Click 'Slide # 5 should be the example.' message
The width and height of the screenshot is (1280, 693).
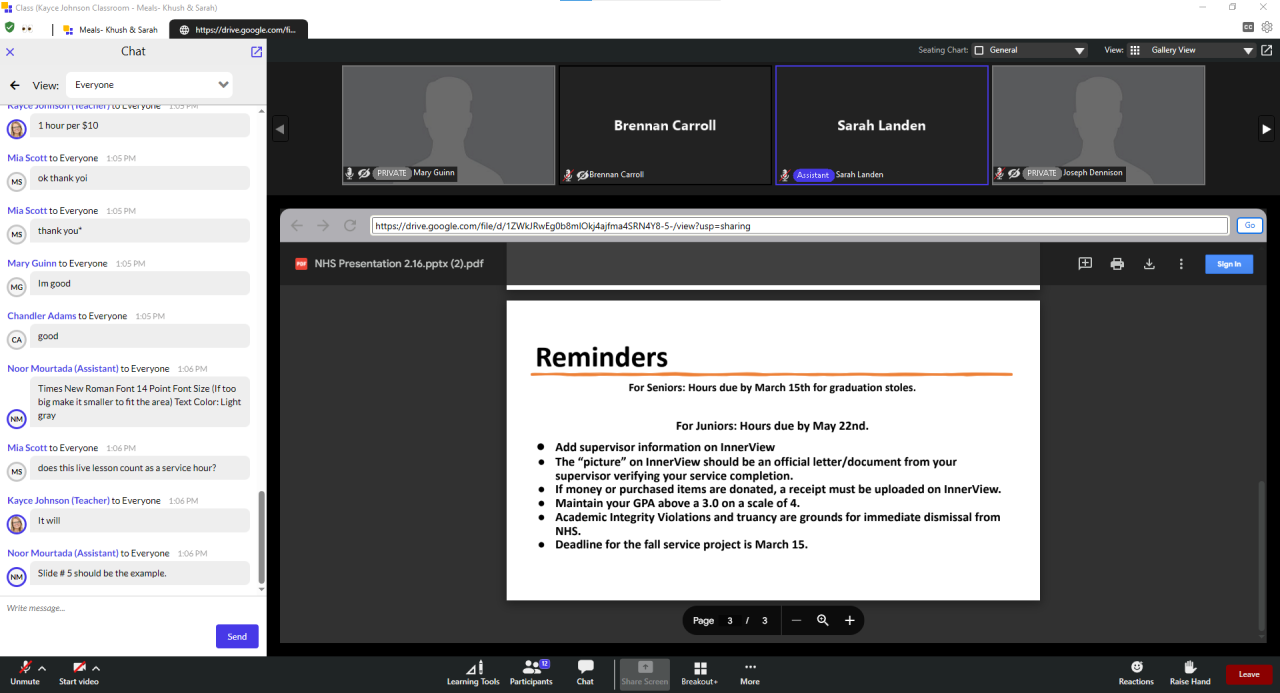tap(140, 573)
